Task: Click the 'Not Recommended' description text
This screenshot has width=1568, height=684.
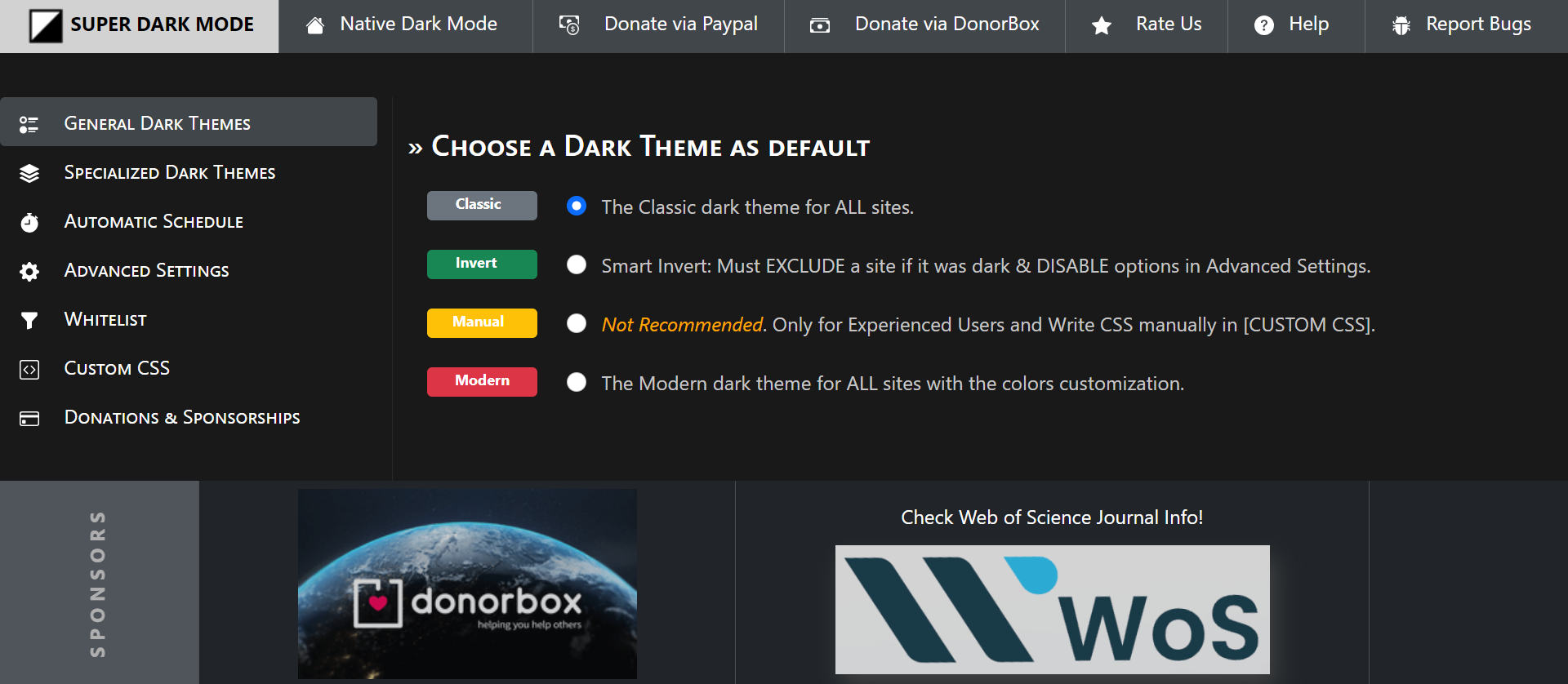Action: [x=988, y=325]
